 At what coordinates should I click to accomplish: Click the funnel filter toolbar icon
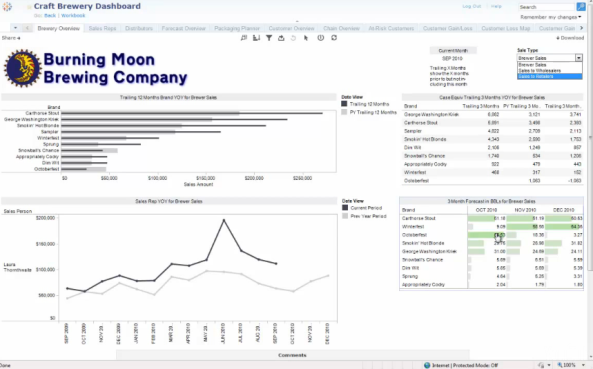[x=269, y=38]
